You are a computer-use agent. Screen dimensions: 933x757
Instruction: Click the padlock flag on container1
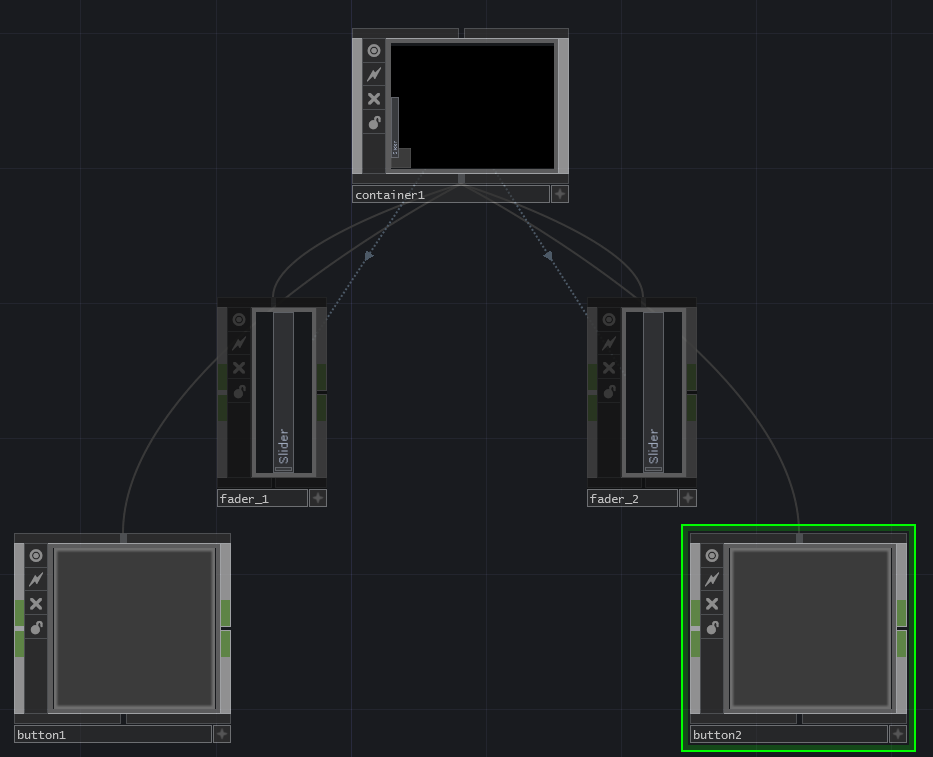tap(374, 123)
